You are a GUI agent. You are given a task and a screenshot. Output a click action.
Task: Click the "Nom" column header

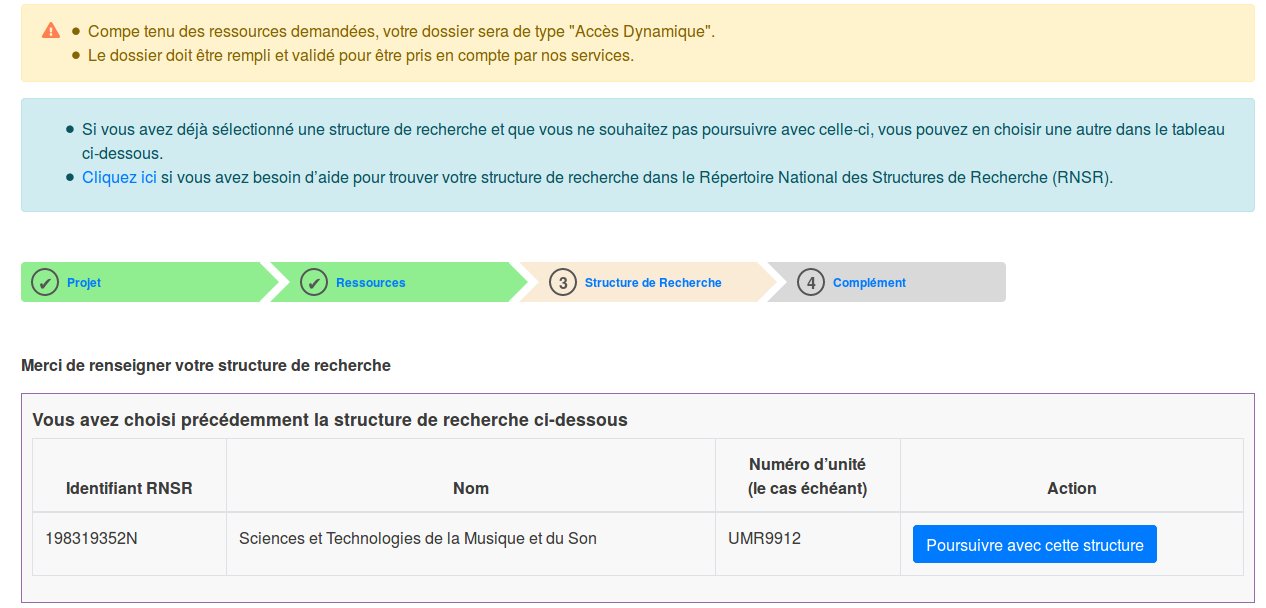[x=471, y=488]
